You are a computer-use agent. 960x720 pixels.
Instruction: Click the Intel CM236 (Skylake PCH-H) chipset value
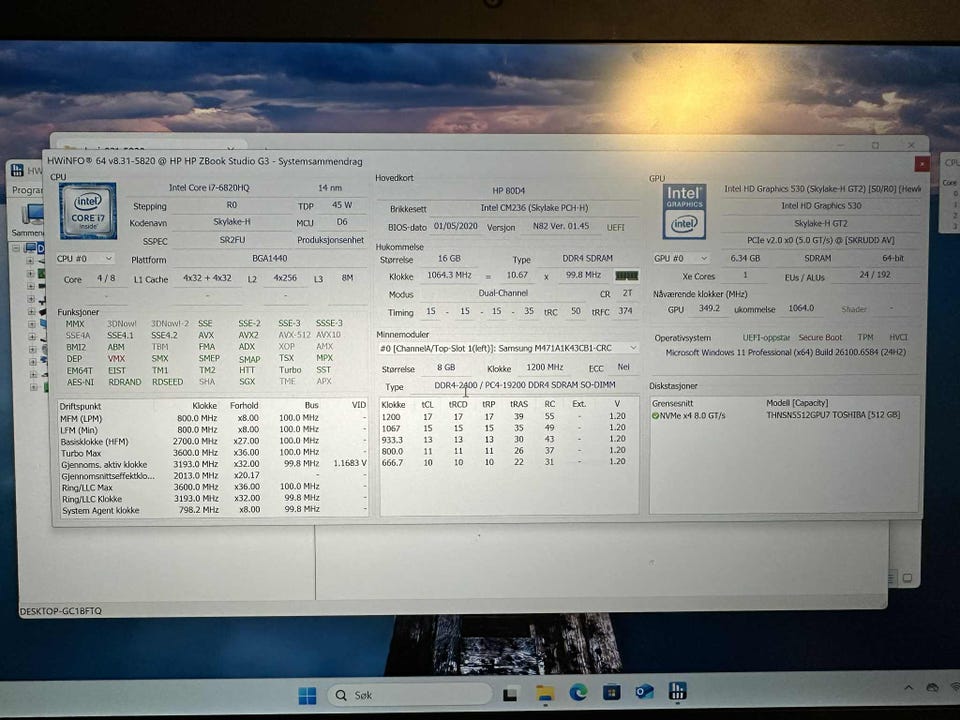tap(534, 208)
